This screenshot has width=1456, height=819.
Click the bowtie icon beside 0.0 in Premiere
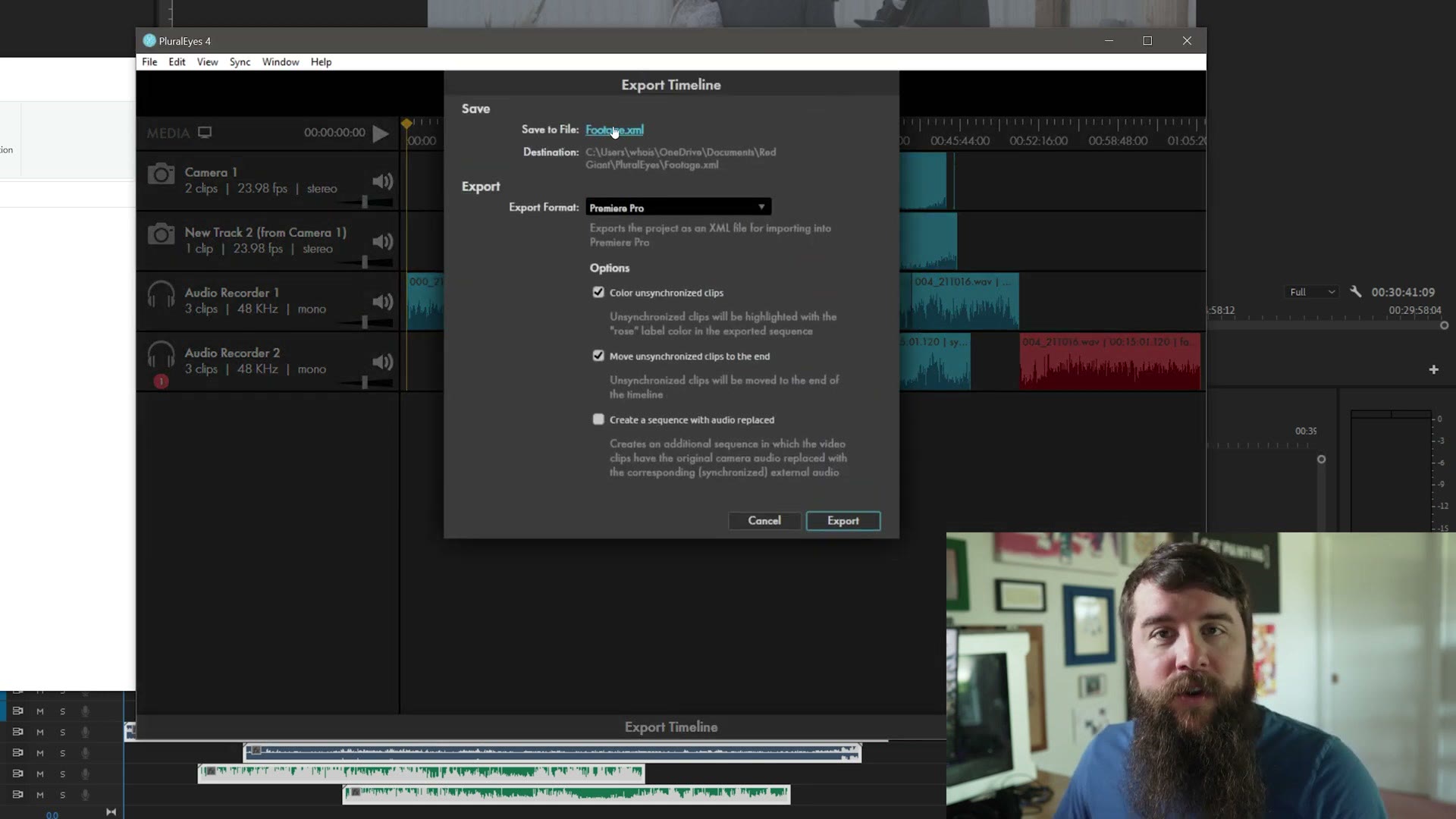[x=111, y=812]
